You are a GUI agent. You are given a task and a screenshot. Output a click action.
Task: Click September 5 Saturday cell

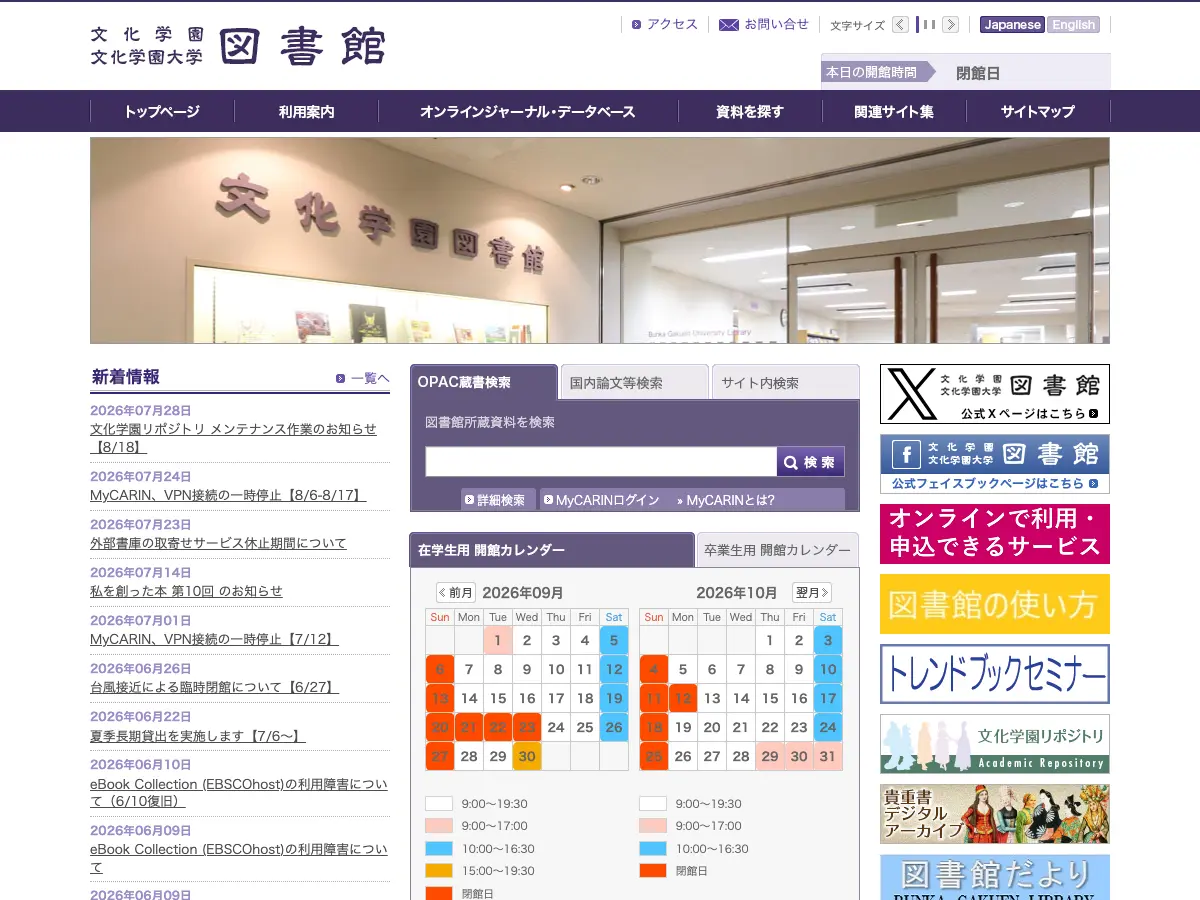coord(614,640)
